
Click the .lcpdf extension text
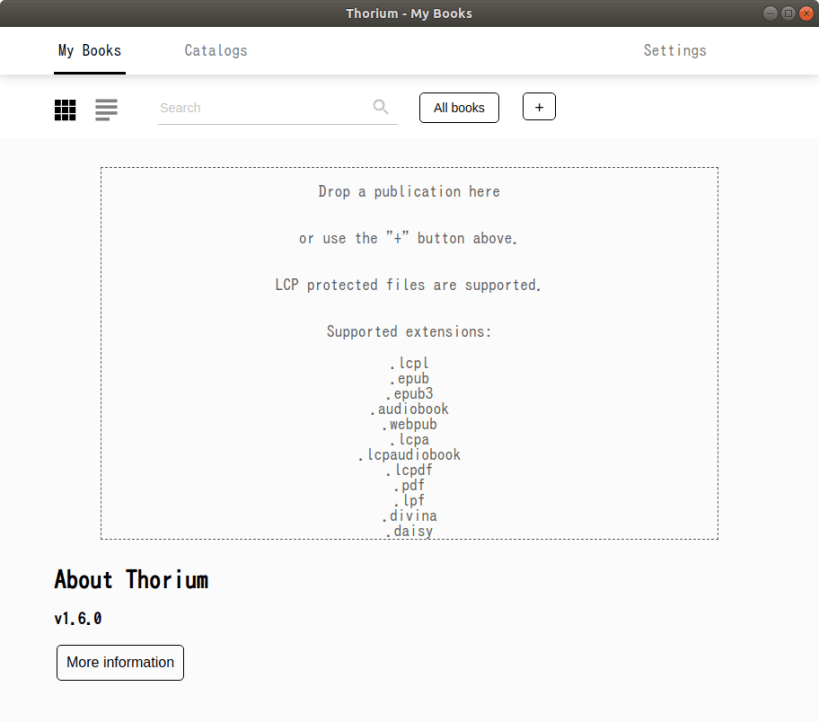pos(410,470)
